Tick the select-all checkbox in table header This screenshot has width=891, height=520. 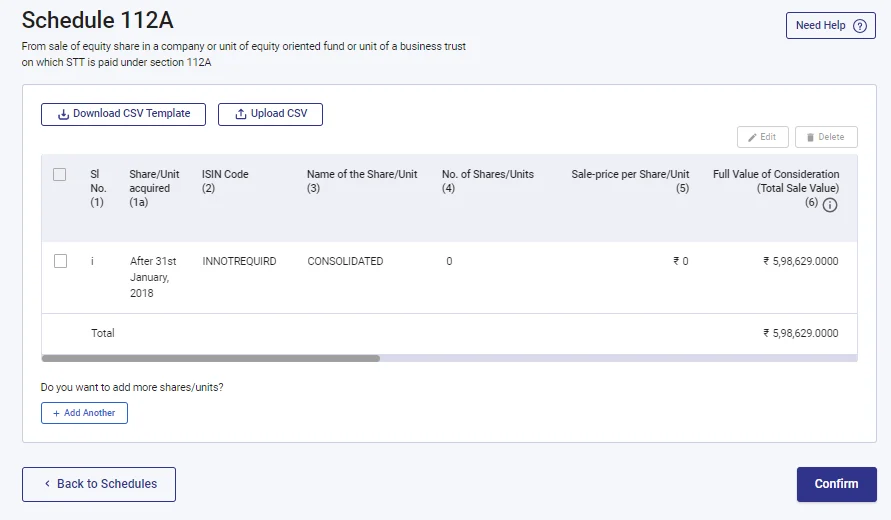60,174
